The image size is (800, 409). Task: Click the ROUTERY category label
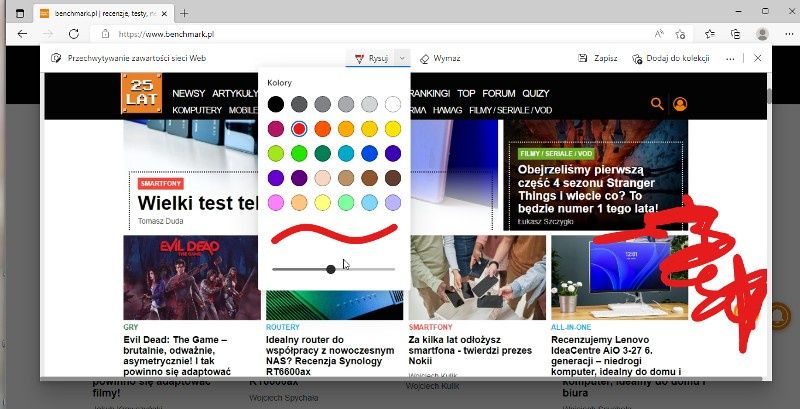click(x=283, y=327)
